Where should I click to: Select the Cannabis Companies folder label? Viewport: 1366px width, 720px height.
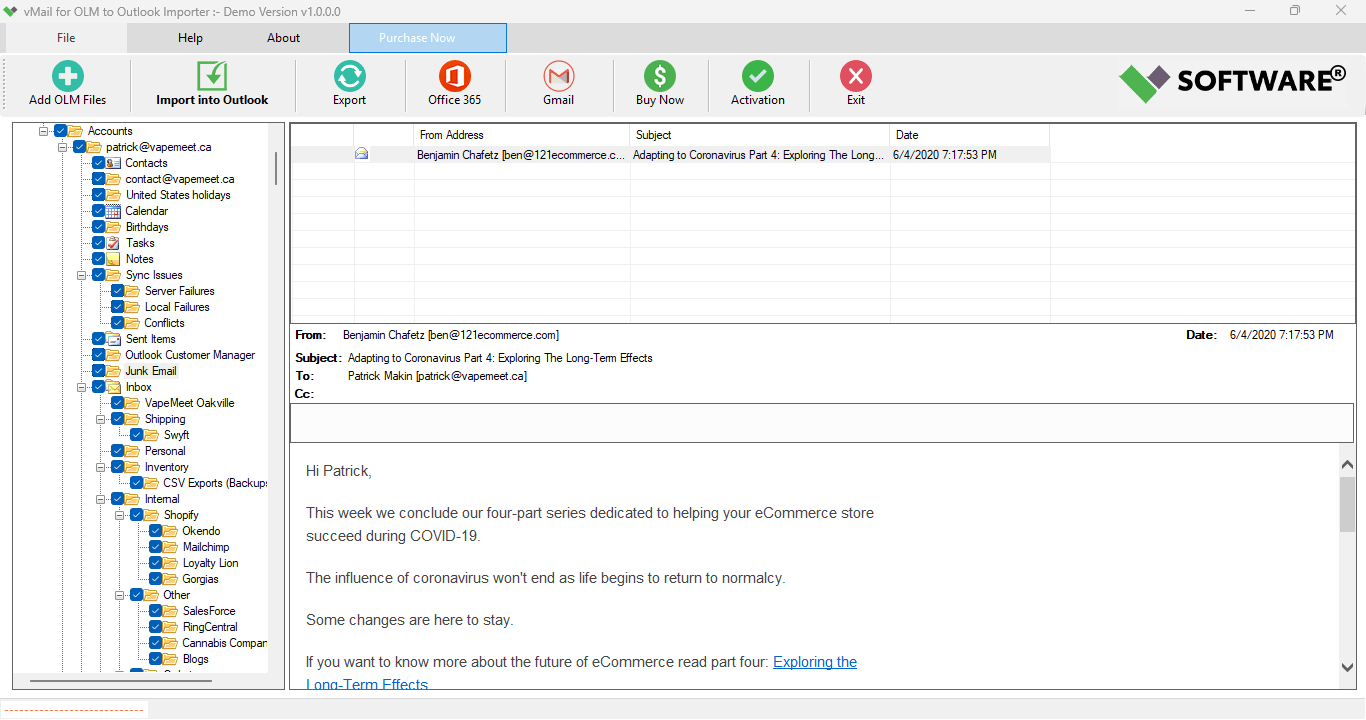click(x=224, y=643)
